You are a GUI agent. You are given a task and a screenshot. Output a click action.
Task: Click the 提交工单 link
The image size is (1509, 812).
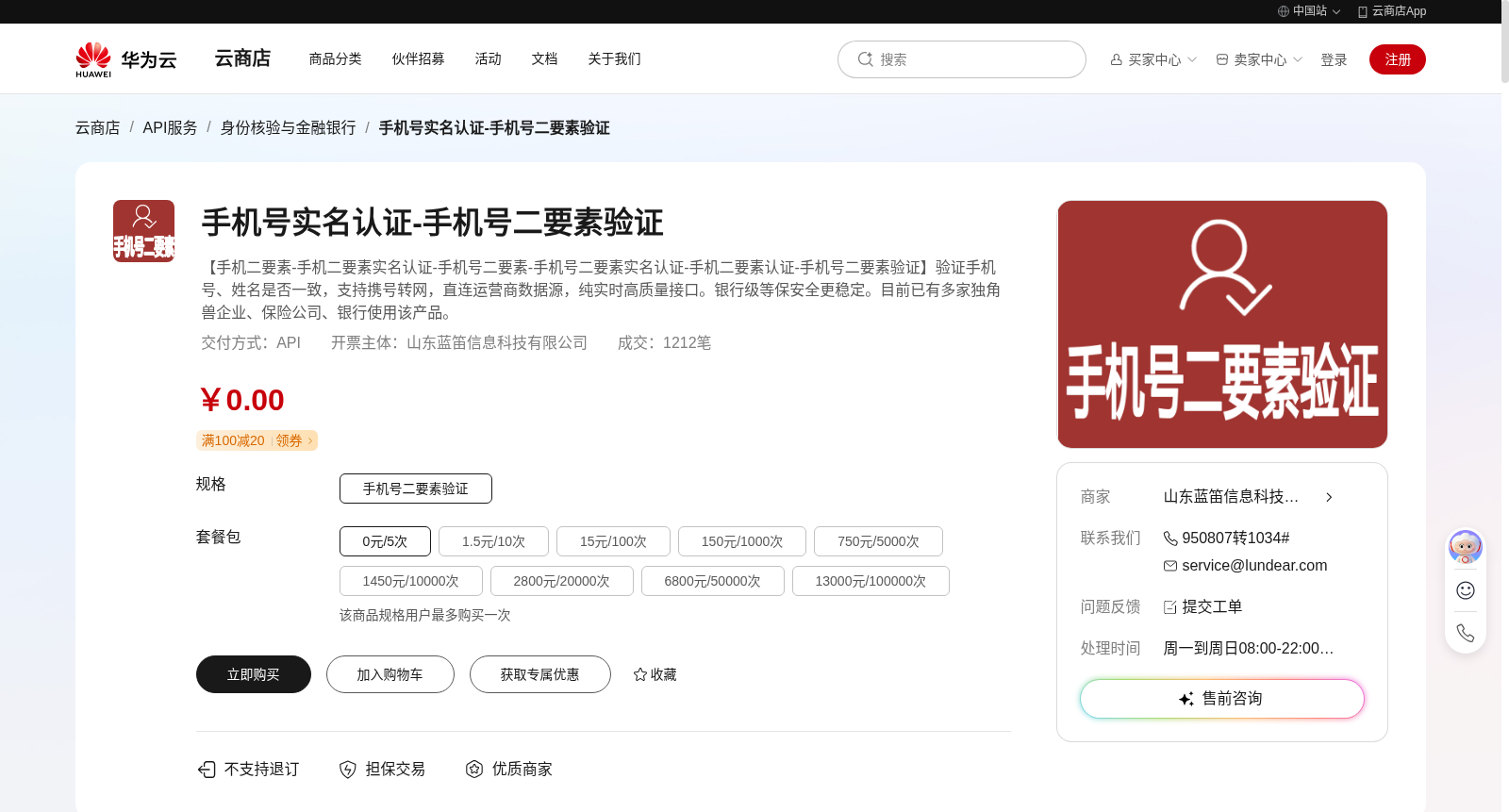pos(1212,607)
